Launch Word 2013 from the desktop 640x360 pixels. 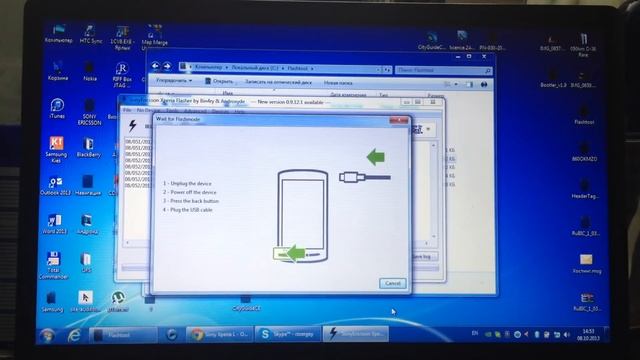point(55,224)
